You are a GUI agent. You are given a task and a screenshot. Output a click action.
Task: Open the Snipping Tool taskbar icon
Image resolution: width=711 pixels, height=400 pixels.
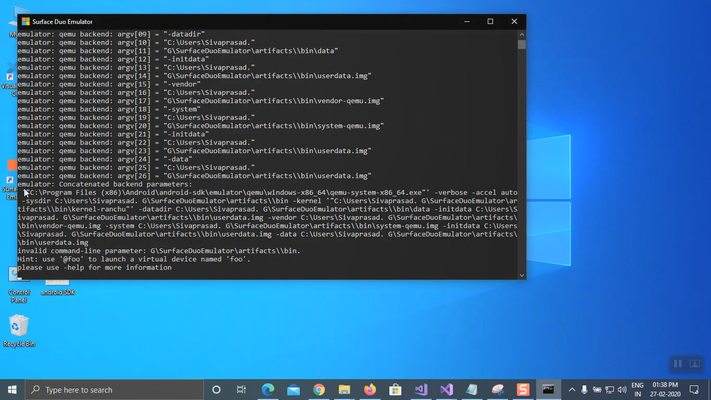point(497,390)
